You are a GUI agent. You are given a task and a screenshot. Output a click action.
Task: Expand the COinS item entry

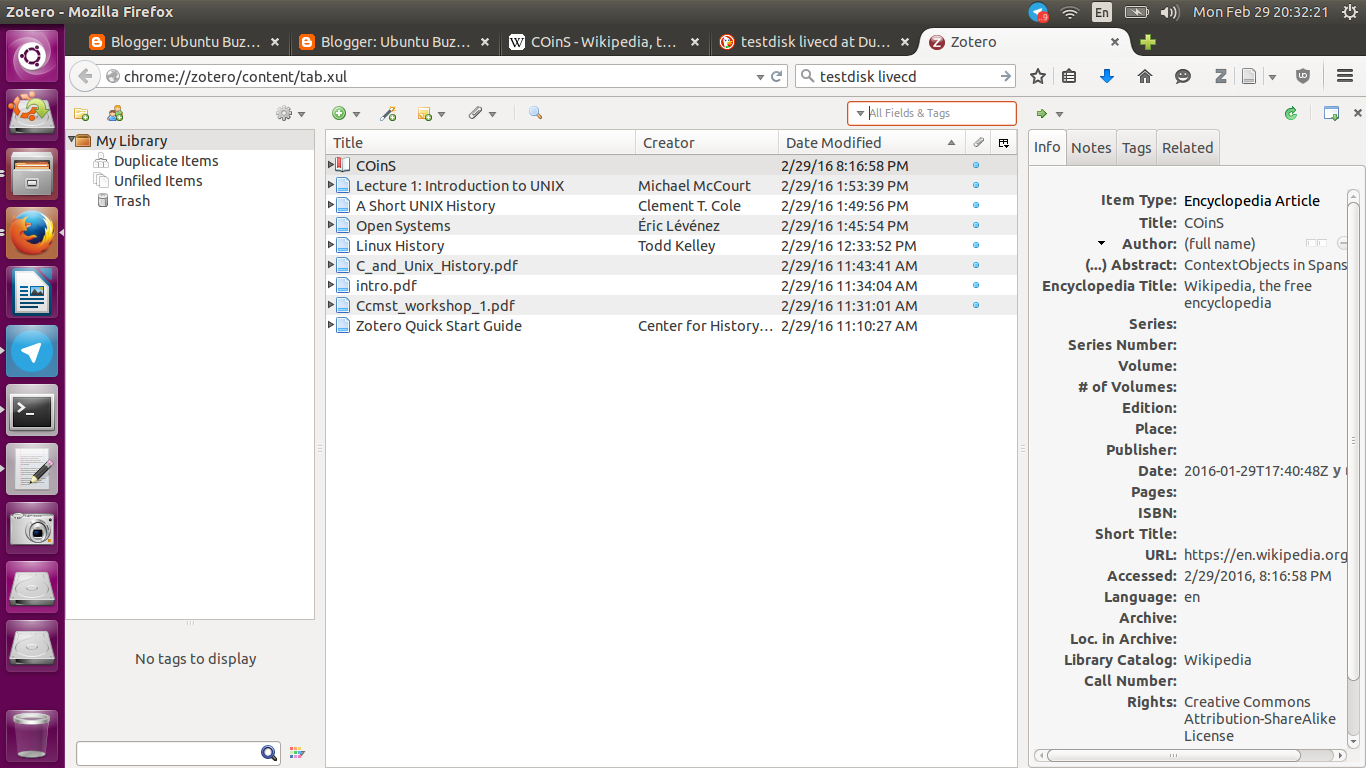coord(331,165)
